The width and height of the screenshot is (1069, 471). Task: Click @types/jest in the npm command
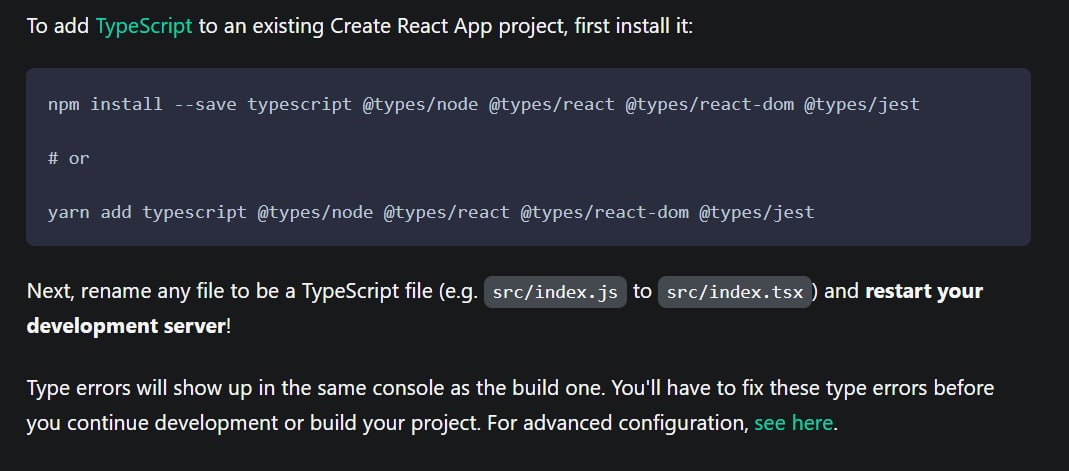pos(861,104)
